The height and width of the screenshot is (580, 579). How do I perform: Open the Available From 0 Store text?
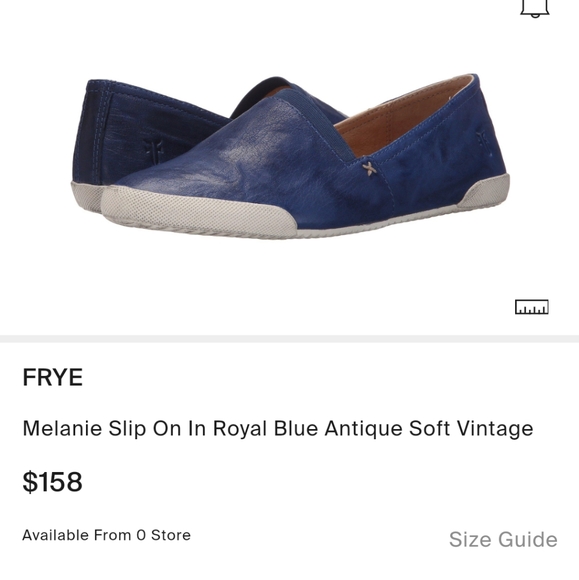107,535
